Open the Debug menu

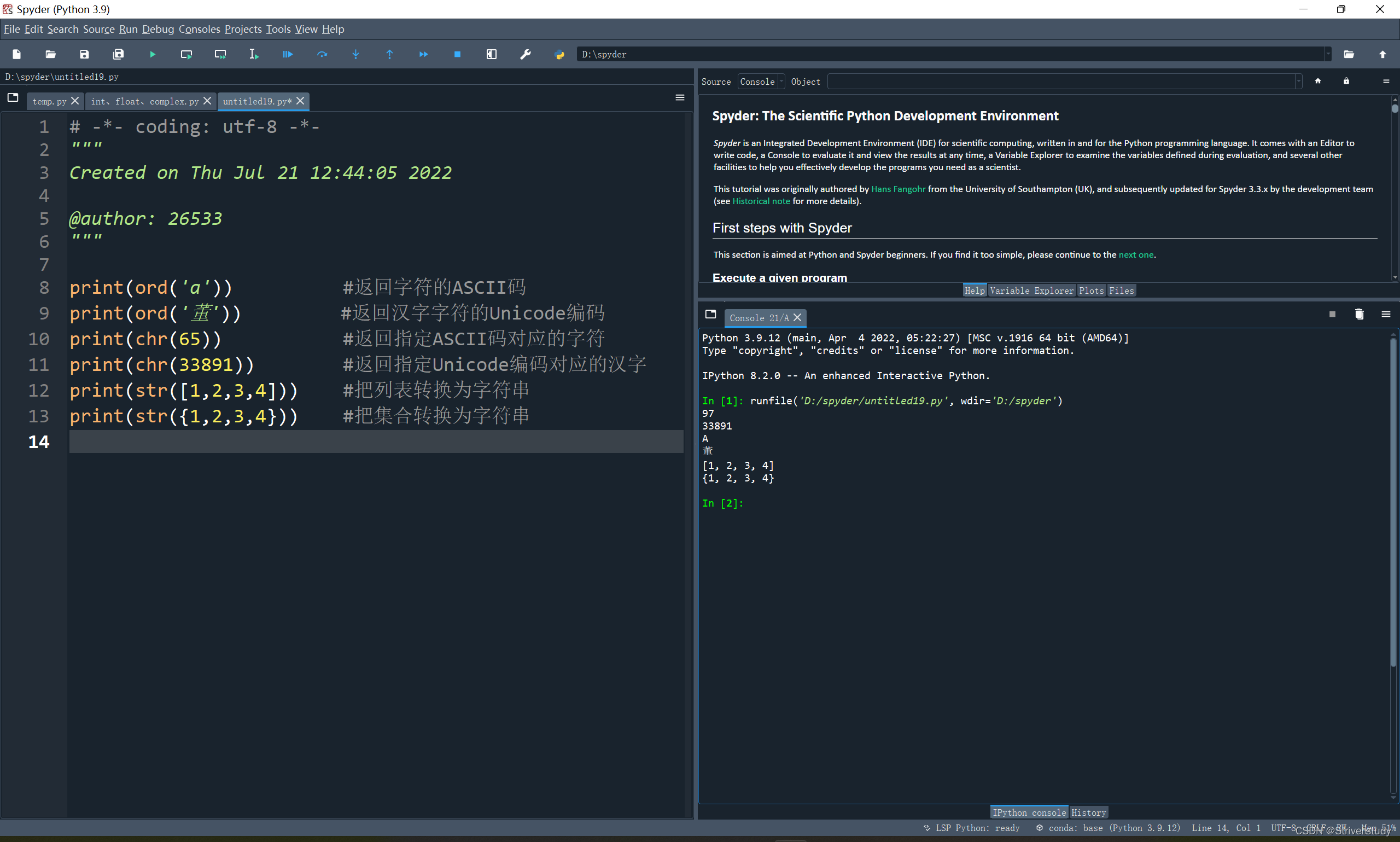click(x=157, y=29)
